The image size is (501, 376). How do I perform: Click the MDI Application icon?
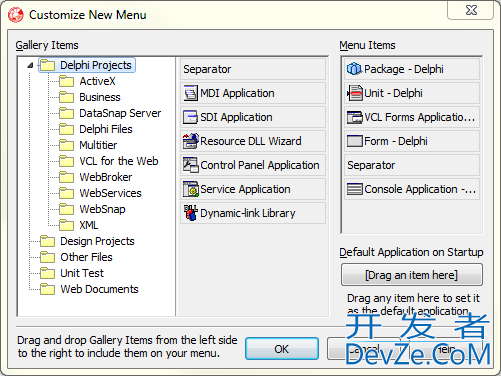pos(190,93)
